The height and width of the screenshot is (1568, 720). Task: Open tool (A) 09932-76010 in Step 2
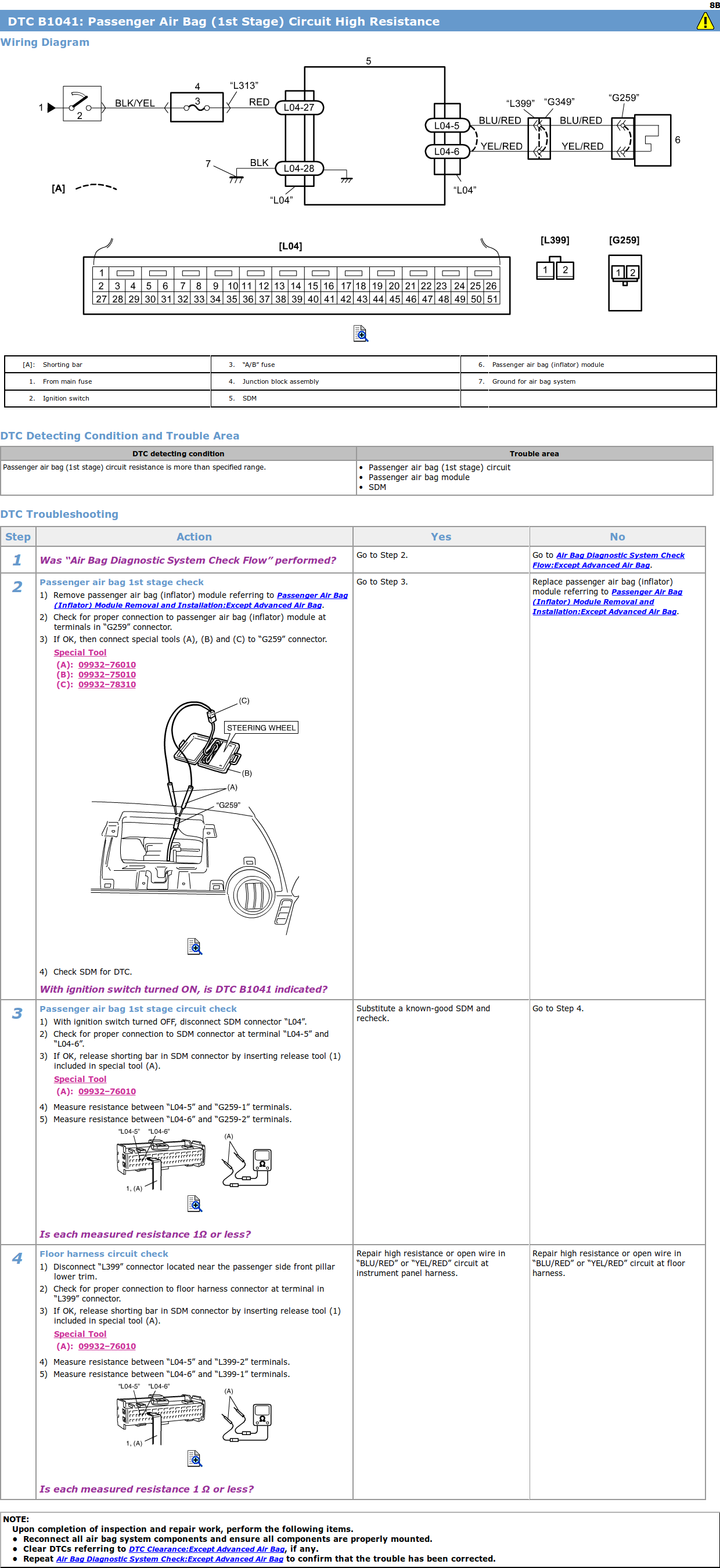point(106,665)
